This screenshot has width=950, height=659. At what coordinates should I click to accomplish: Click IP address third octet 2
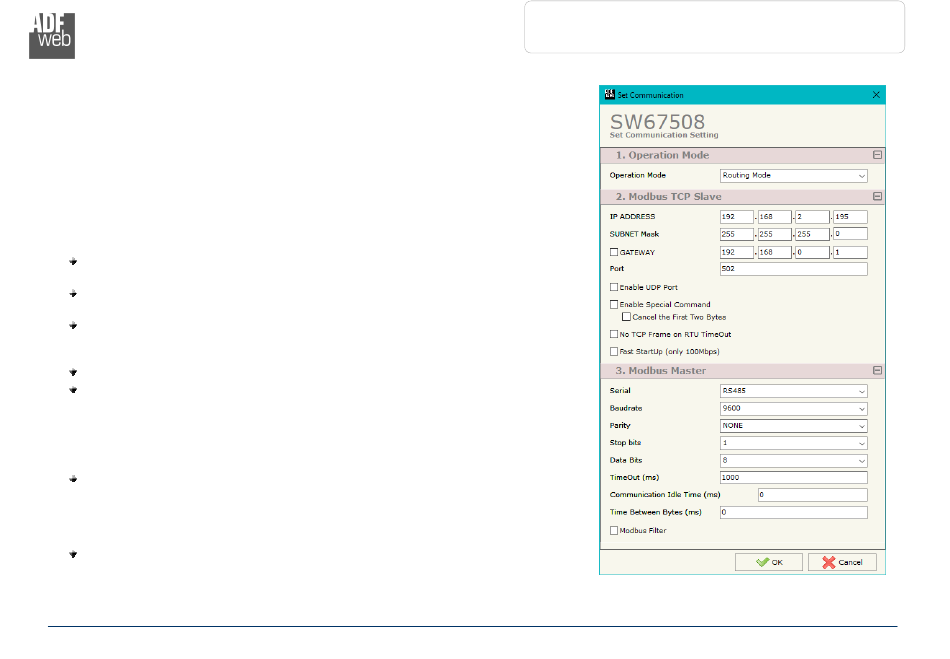coord(812,217)
